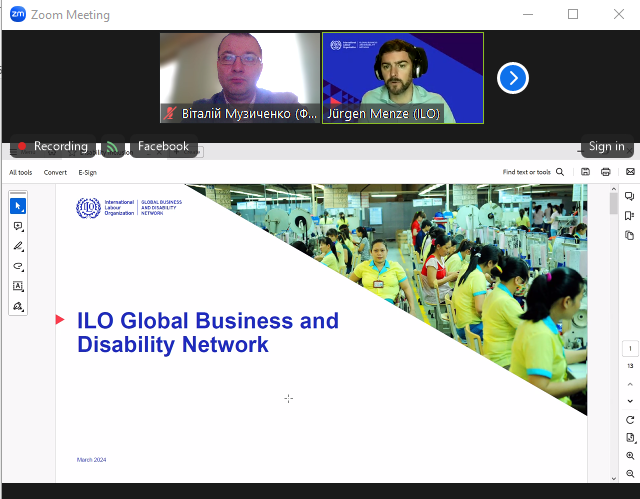Click the ILO logo on slide
Viewport: 640px width, 499px height.
[x=129, y=208]
